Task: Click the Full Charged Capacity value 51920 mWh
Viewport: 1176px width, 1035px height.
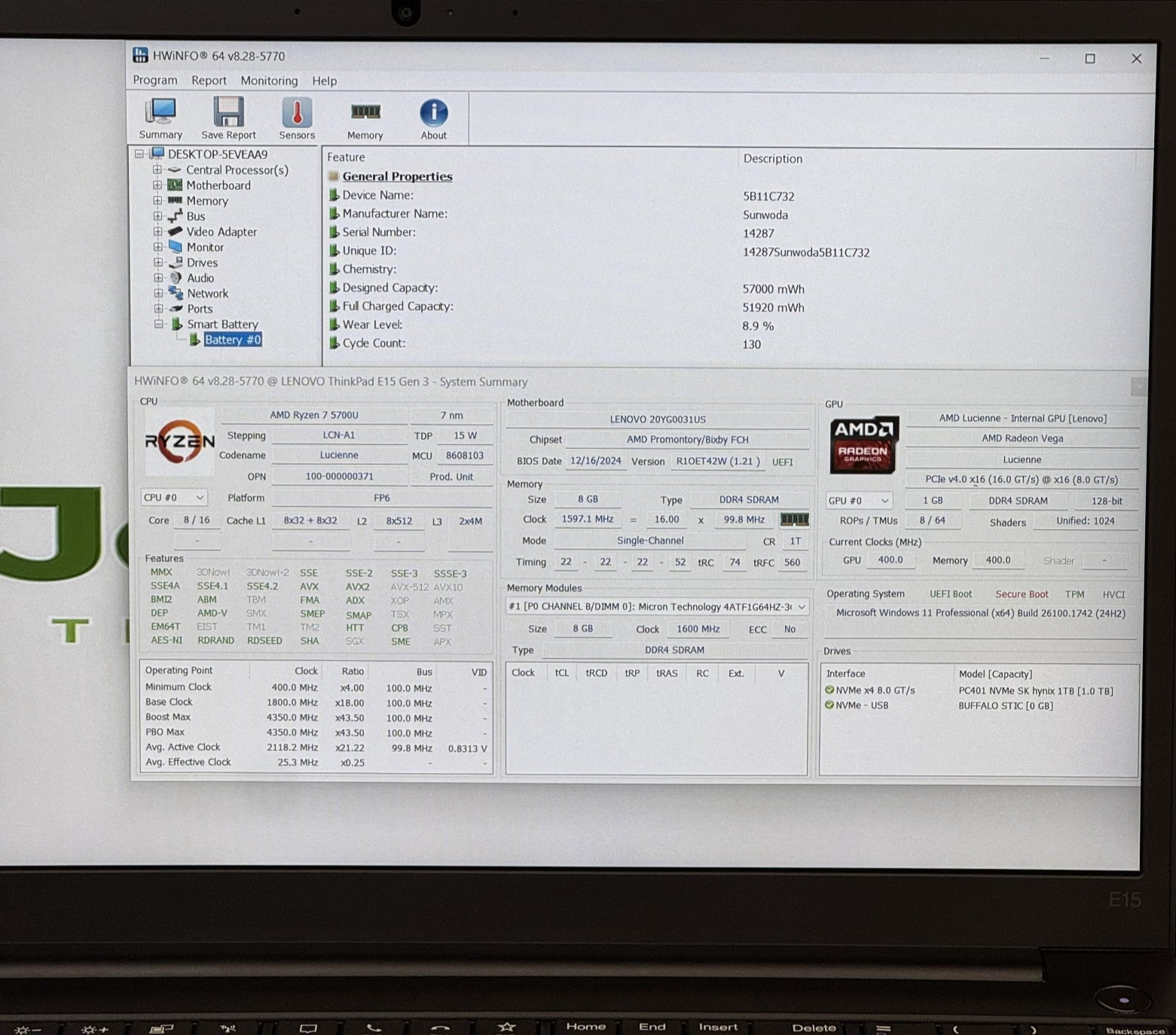Action: (773, 307)
